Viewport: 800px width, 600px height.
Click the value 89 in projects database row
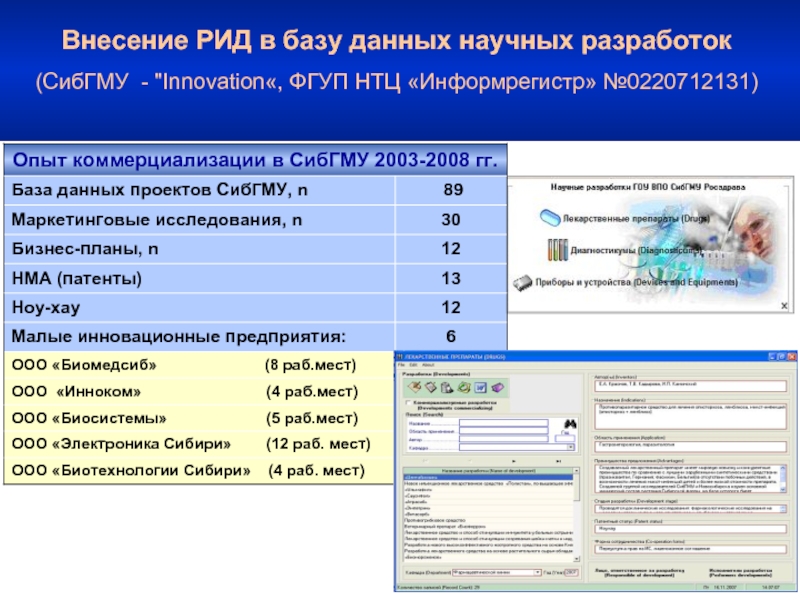[x=453, y=190]
